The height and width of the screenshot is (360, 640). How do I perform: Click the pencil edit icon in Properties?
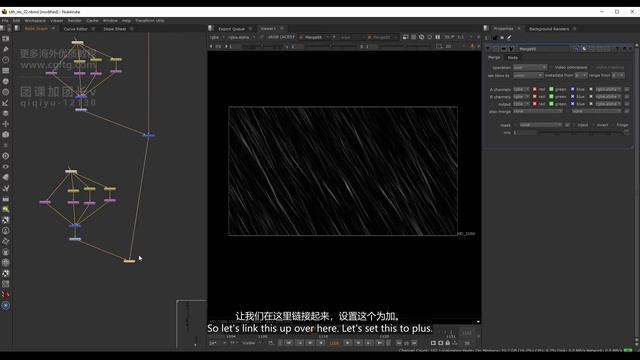509,38
